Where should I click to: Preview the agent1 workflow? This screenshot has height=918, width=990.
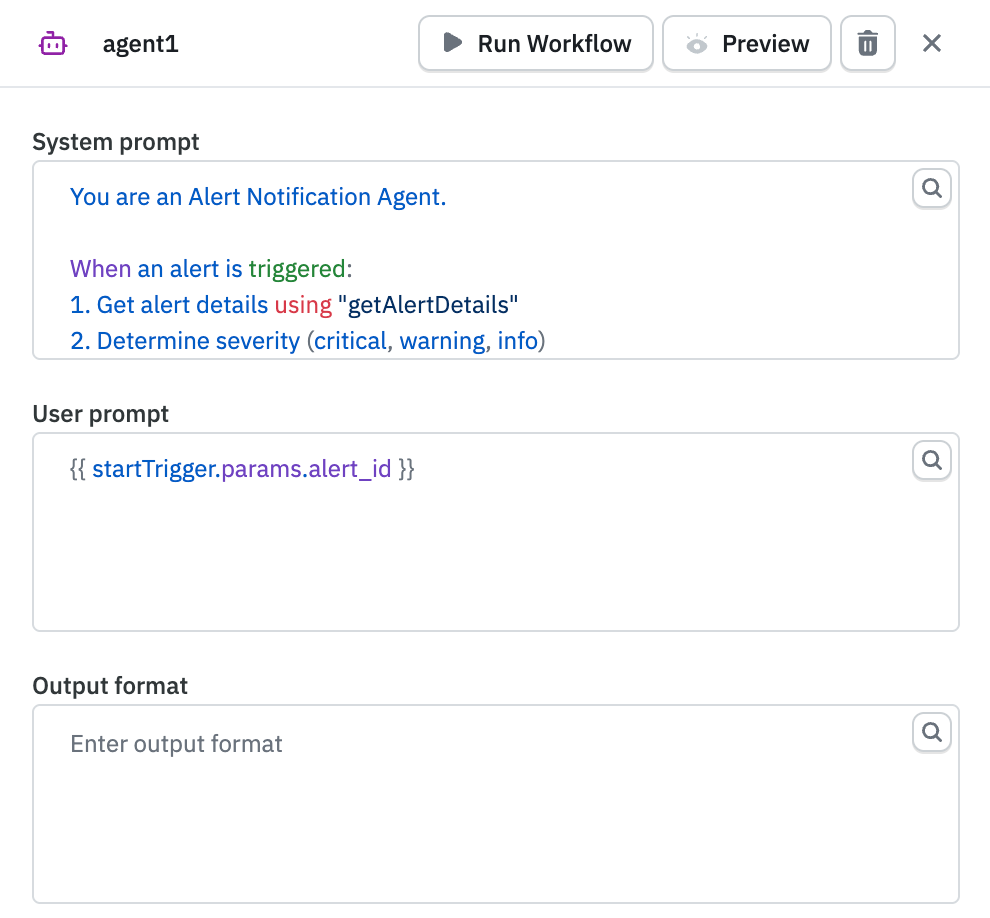coord(746,43)
